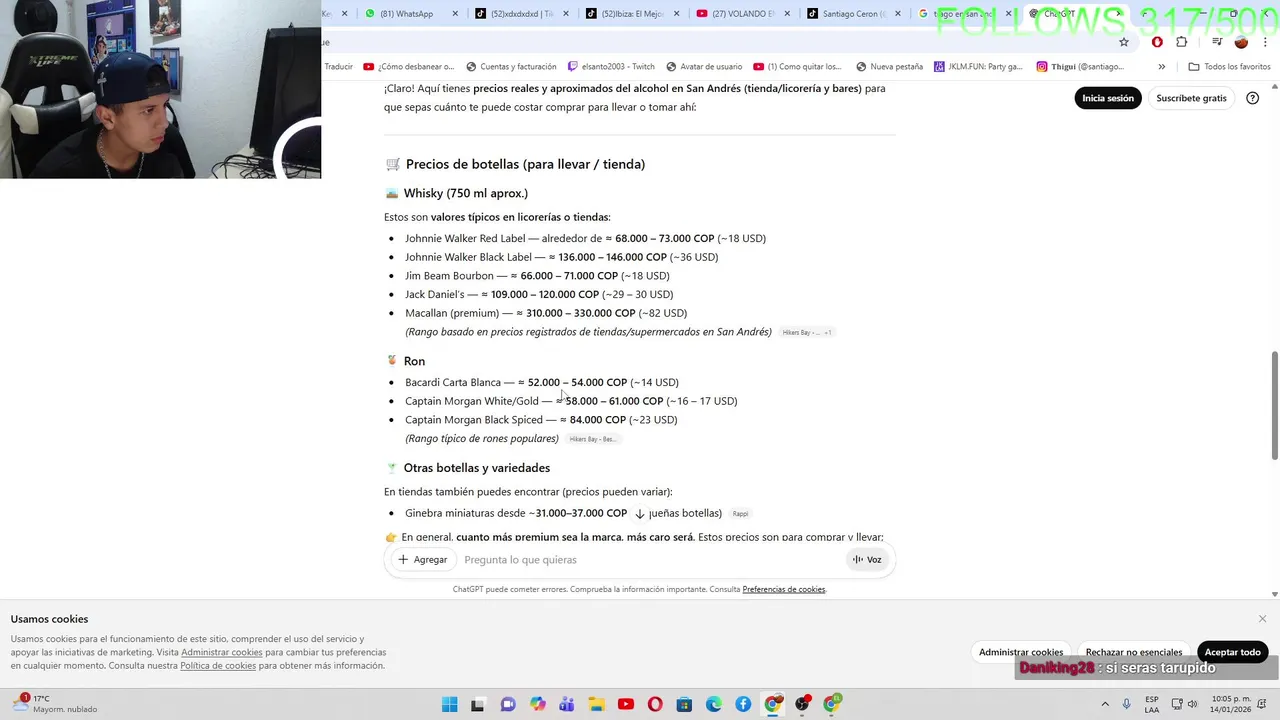Open the Thigui Instagram bookmark
1280x720 pixels.
point(1080,67)
